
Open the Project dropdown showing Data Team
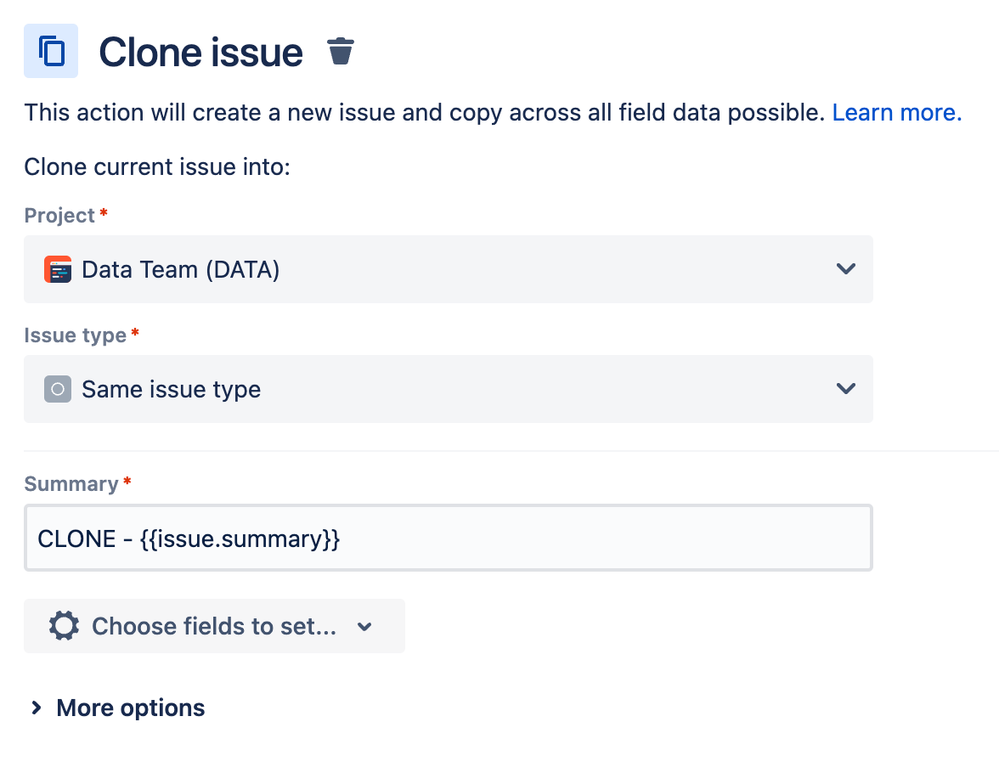pos(449,269)
